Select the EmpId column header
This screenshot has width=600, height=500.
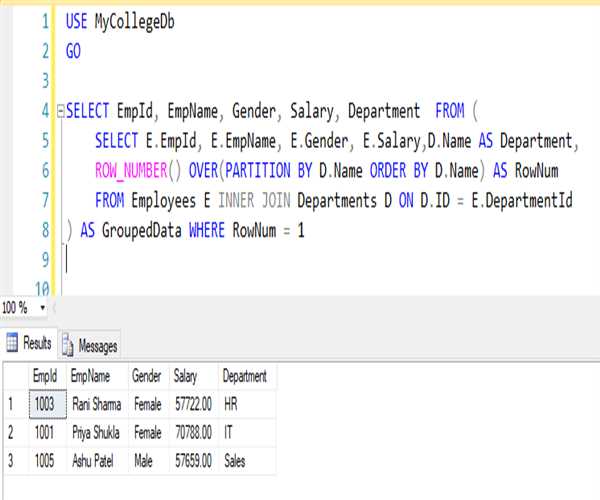(46, 377)
